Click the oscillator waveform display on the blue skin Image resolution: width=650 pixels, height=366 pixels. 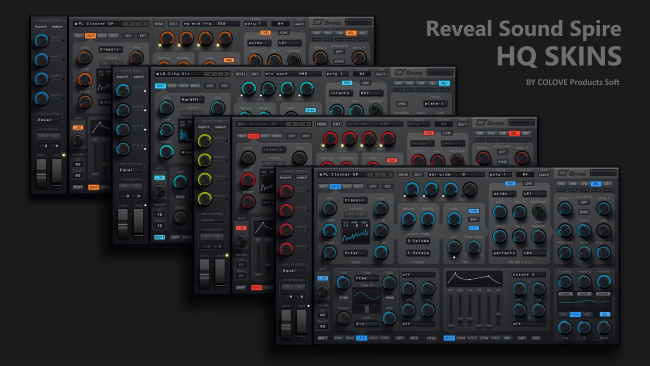click(x=355, y=231)
